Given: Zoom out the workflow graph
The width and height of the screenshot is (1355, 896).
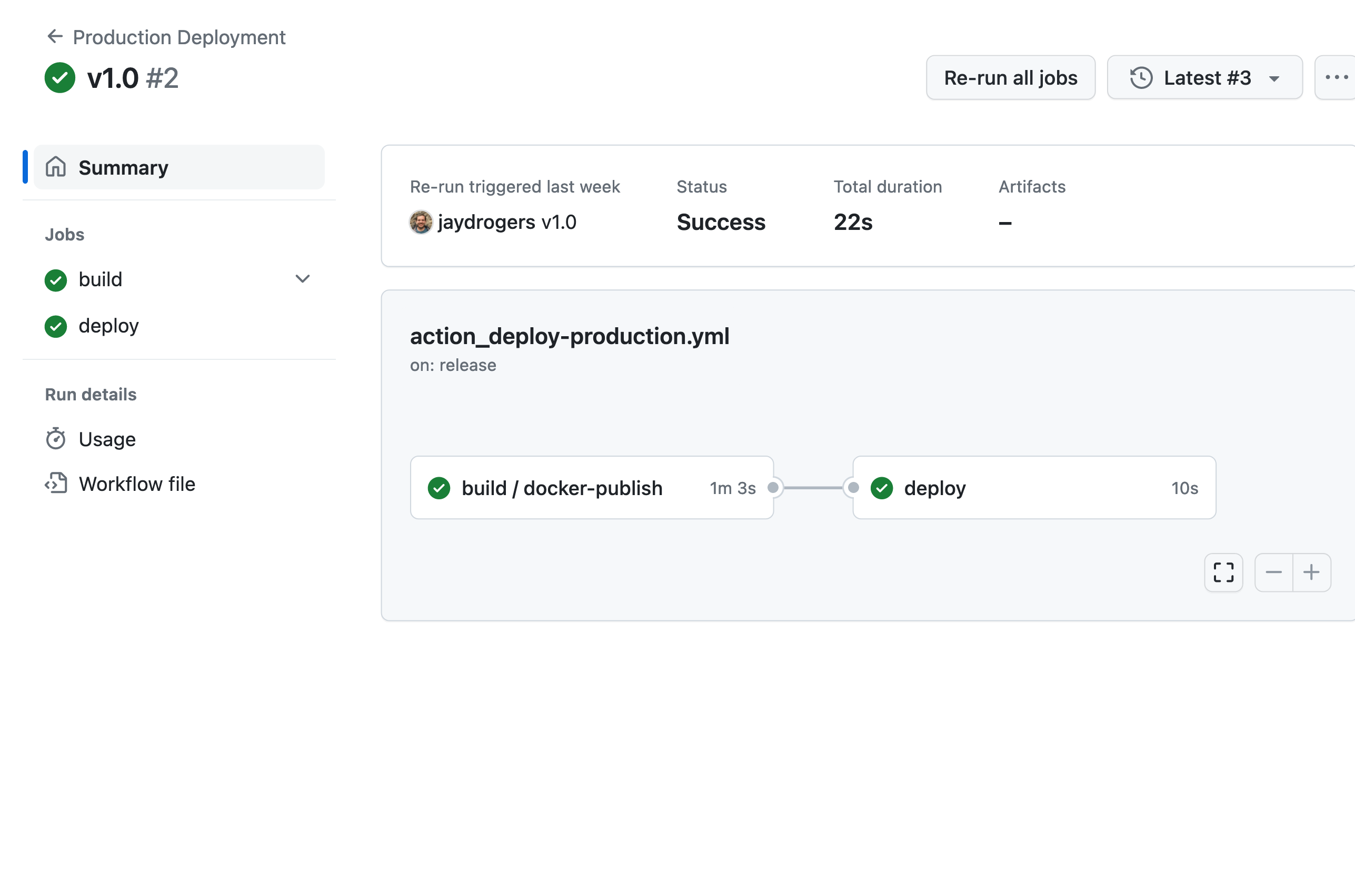Looking at the screenshot, I should (1273, 572).
